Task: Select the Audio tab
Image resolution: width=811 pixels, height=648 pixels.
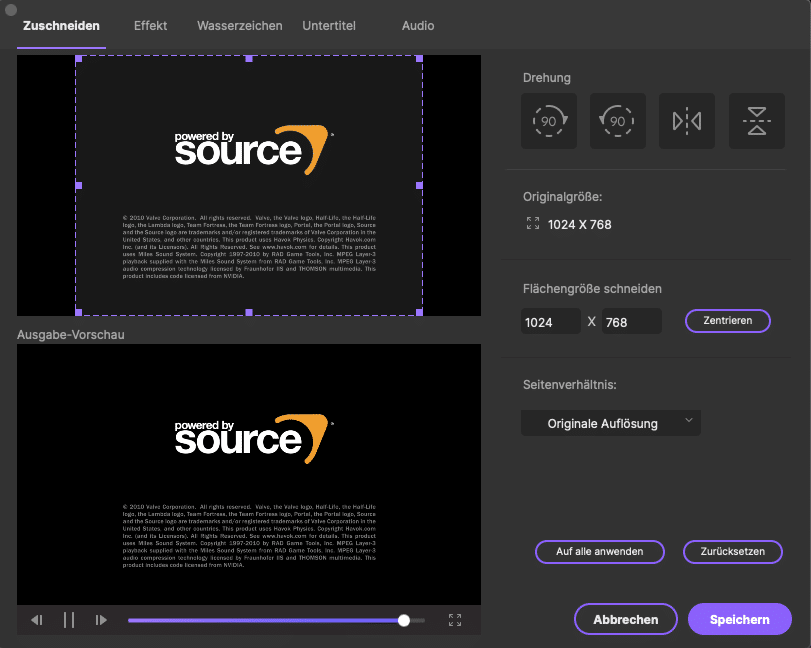Action: [x=418, y=26]
